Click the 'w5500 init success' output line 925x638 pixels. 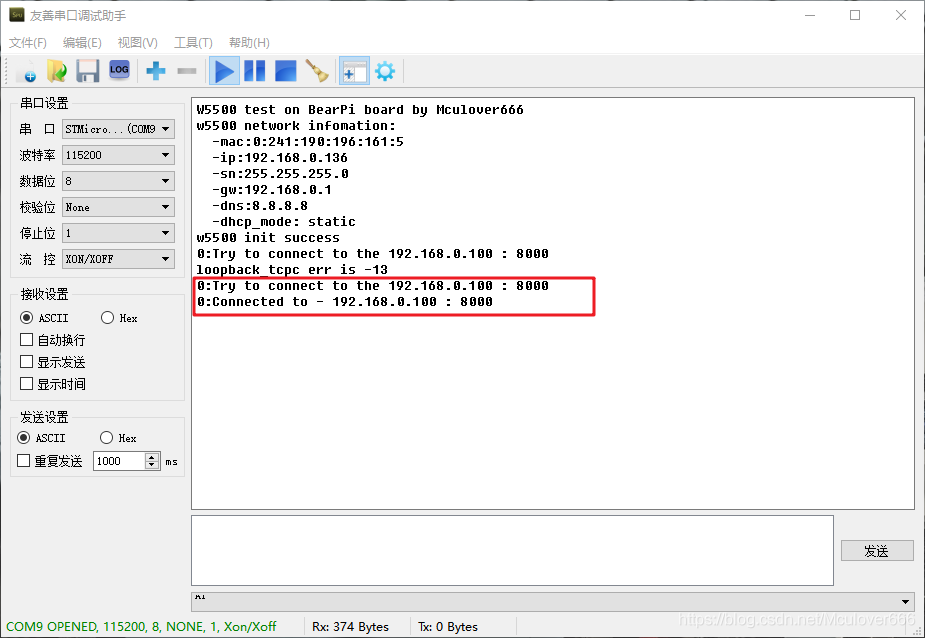tap(268, 238)
